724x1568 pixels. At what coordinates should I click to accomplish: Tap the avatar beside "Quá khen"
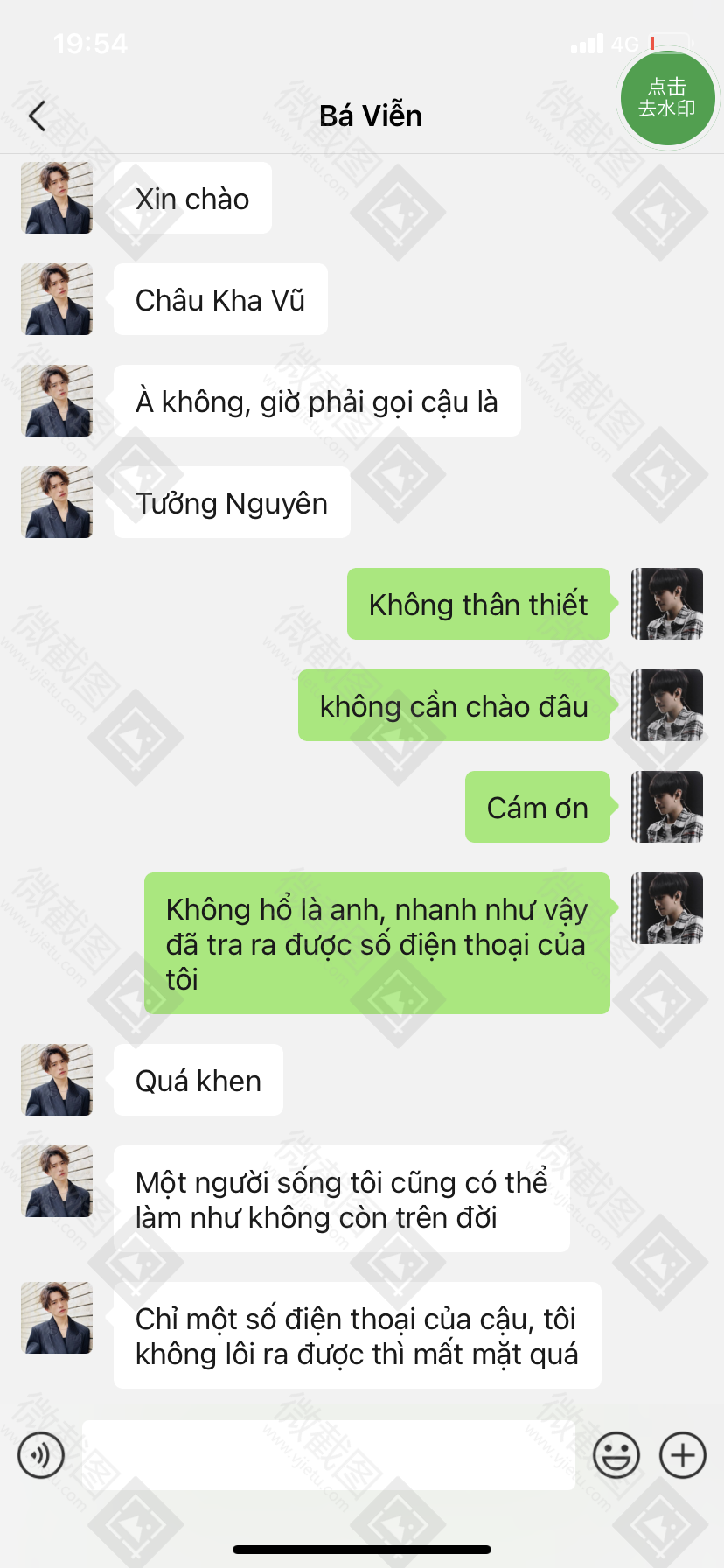point(57,1080)
